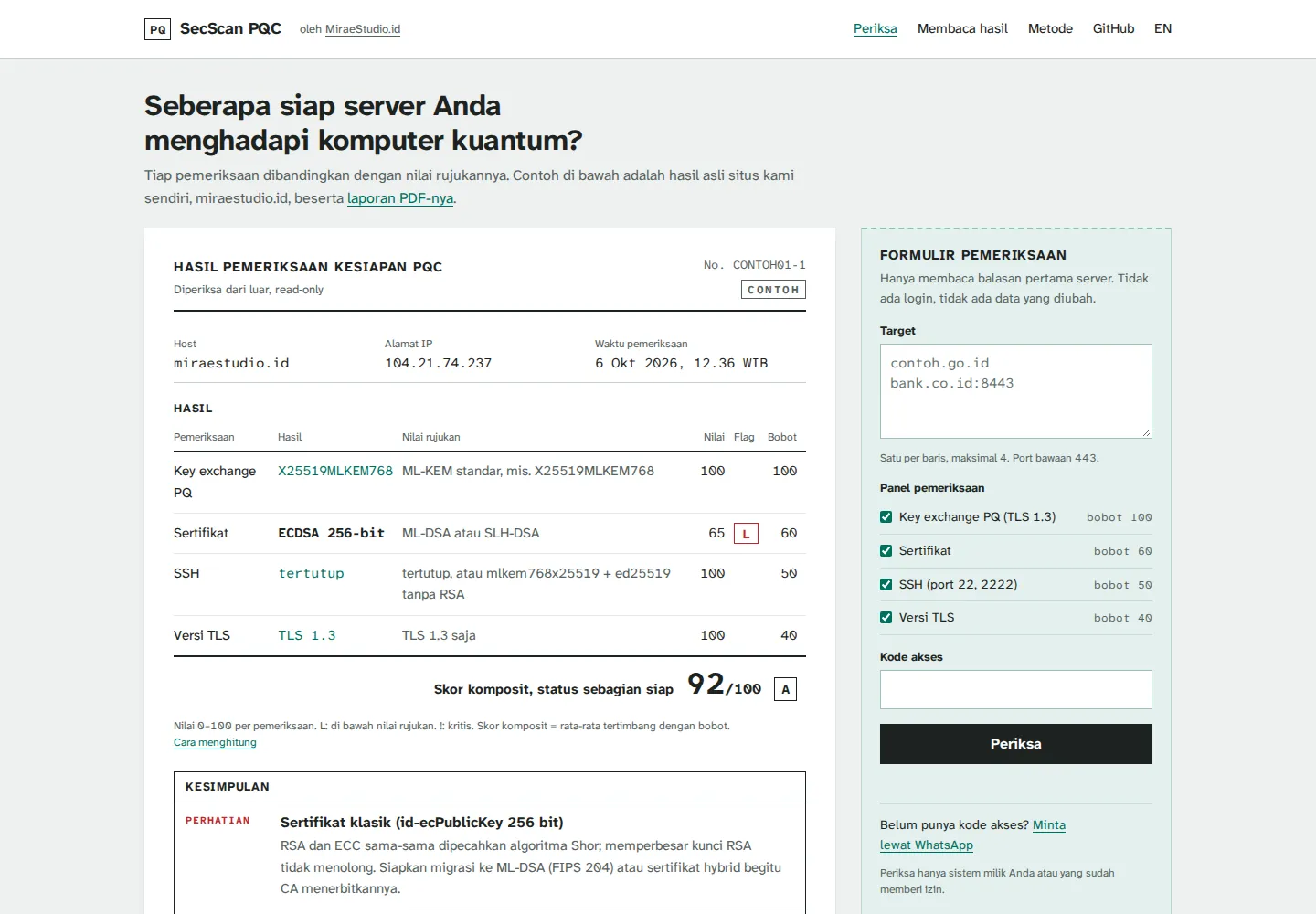This screenshot has width=1316, height=914.
Task: Click report number CONTOH01-1
Action: 769,265
